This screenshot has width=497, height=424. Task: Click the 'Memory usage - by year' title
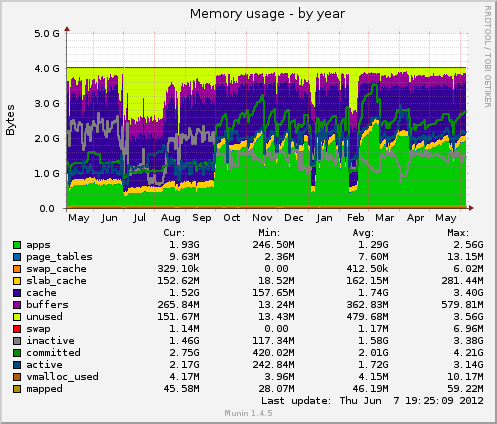[267, 14]
